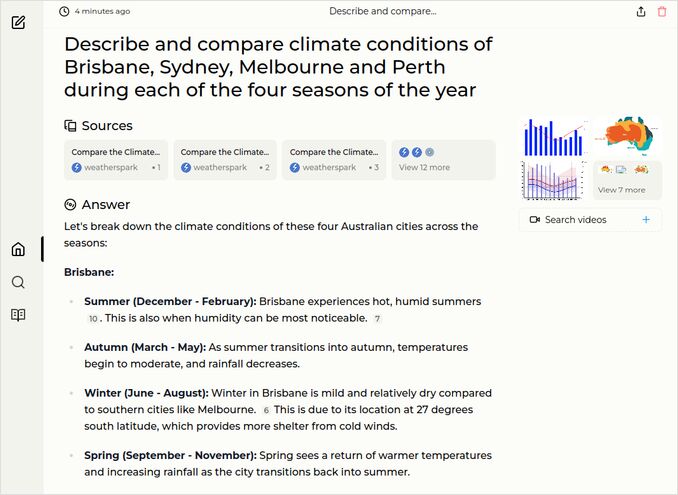Open the Library book icon

[18, 315]
